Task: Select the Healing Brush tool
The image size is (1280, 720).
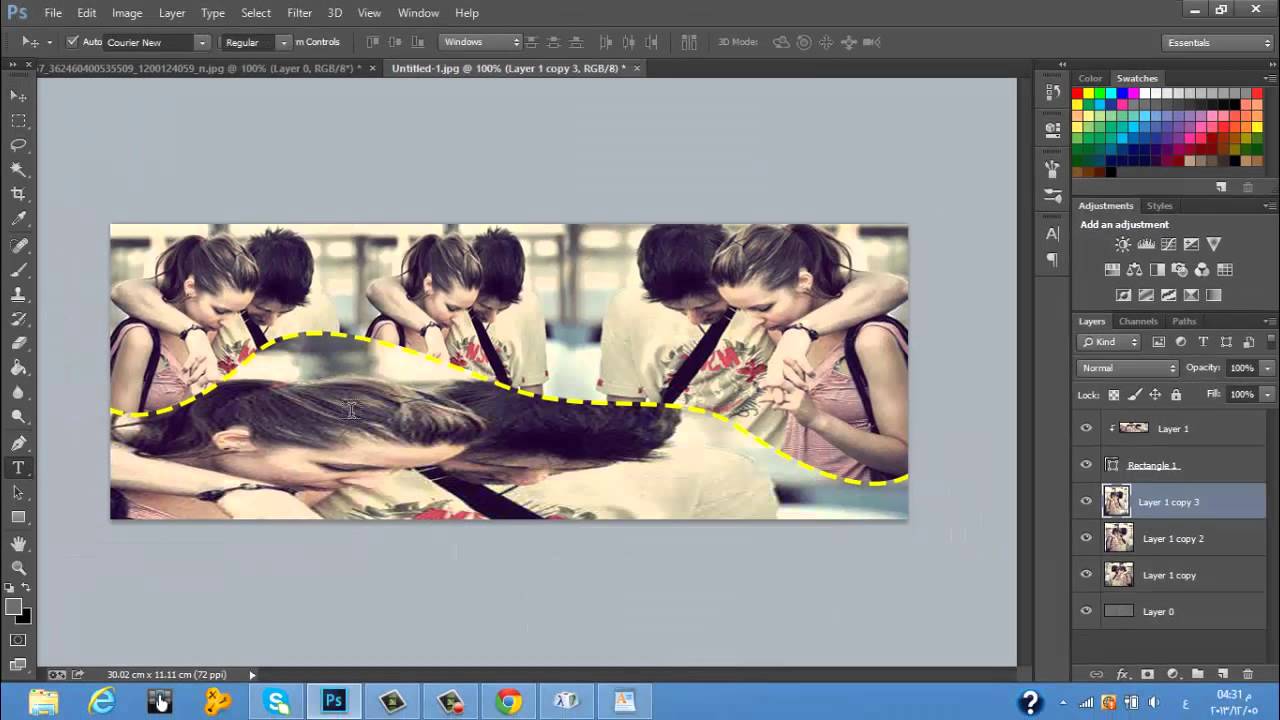Action: tap(18, 245)
